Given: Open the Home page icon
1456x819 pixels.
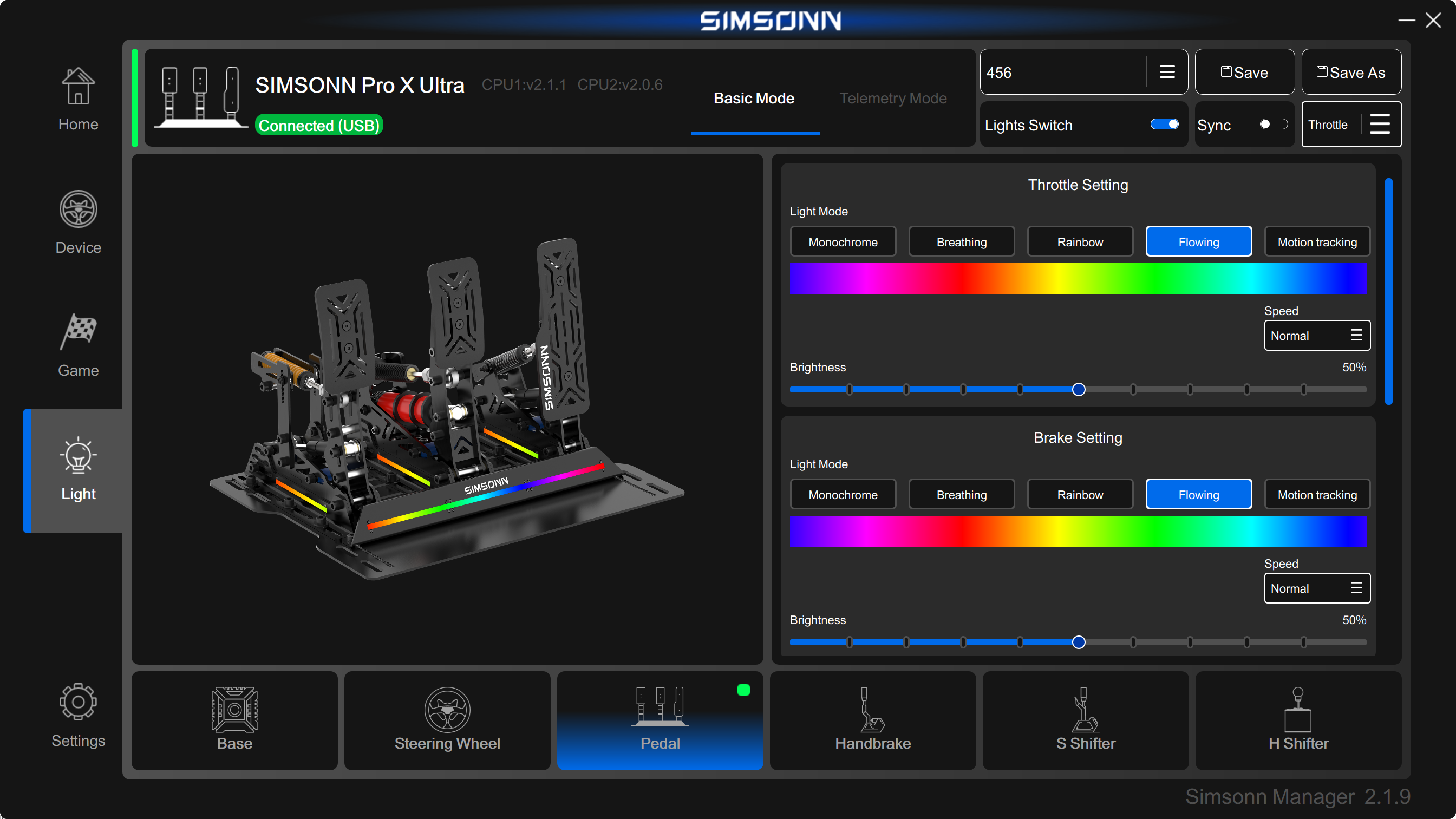Looking at the screenshot, I should [x=78, y=87].
